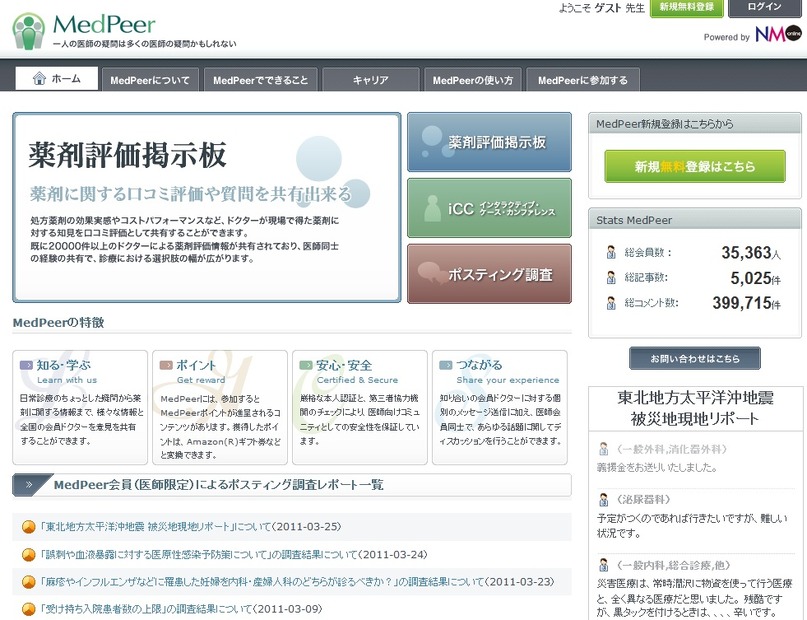Click the doctor icon beside 総コメント数
The image size is (807, 620).
[x=611, y=303]
